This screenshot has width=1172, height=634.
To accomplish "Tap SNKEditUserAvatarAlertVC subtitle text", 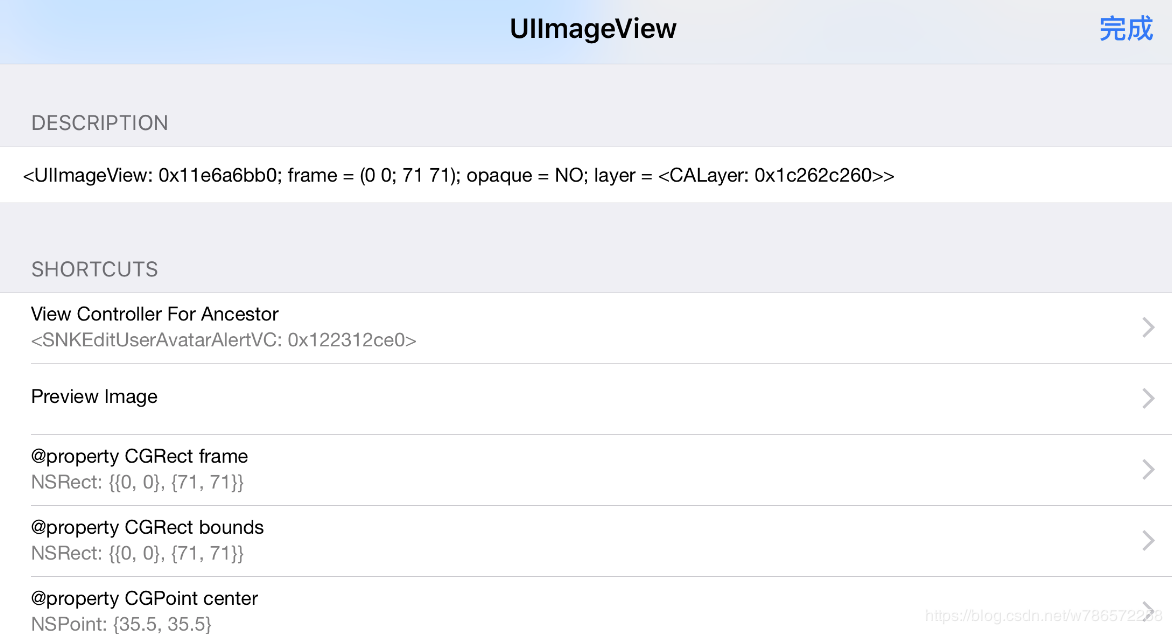I will pos(223,340).
